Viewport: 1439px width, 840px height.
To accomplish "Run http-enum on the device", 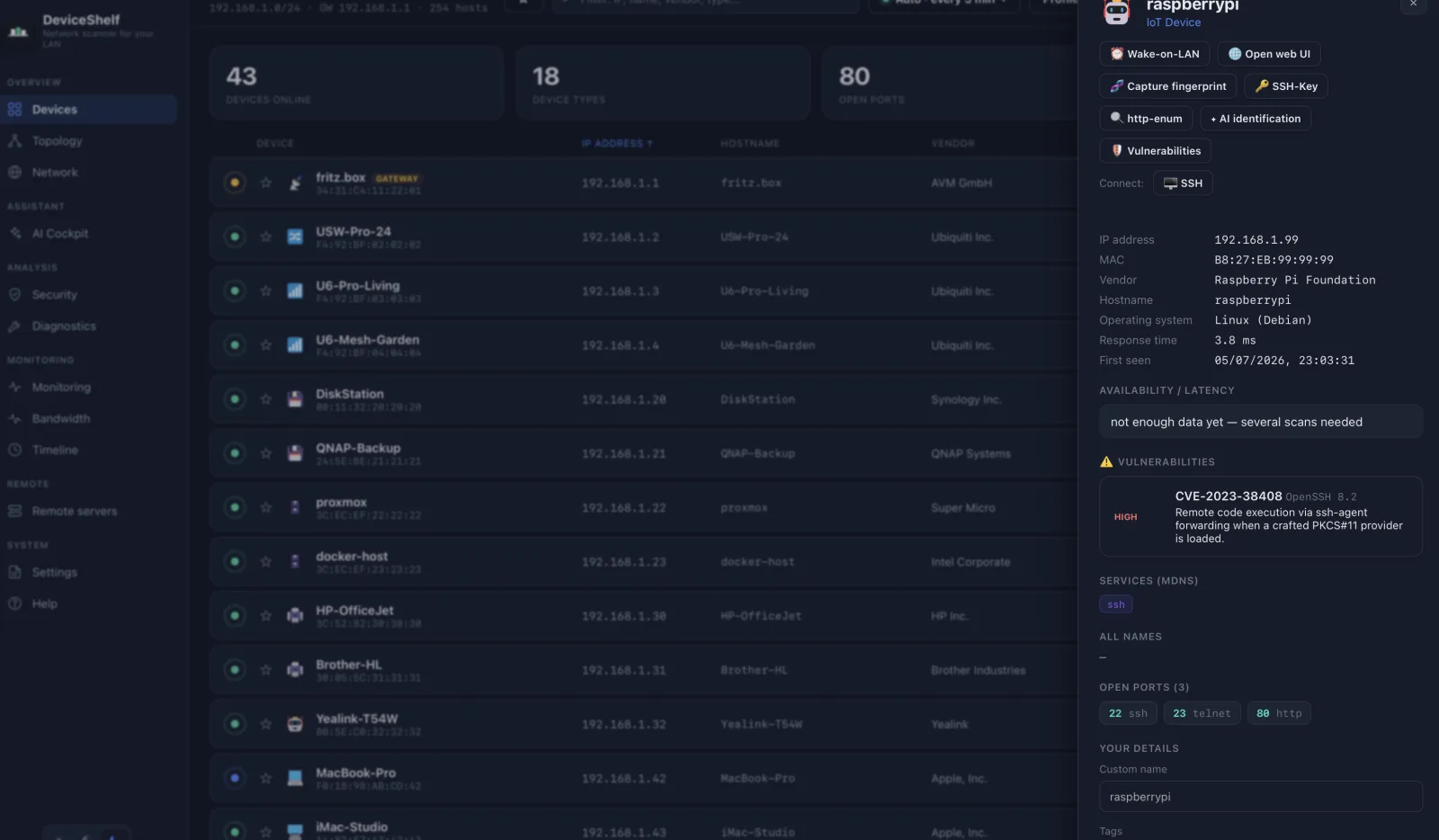I will [x=1146, y=119].
